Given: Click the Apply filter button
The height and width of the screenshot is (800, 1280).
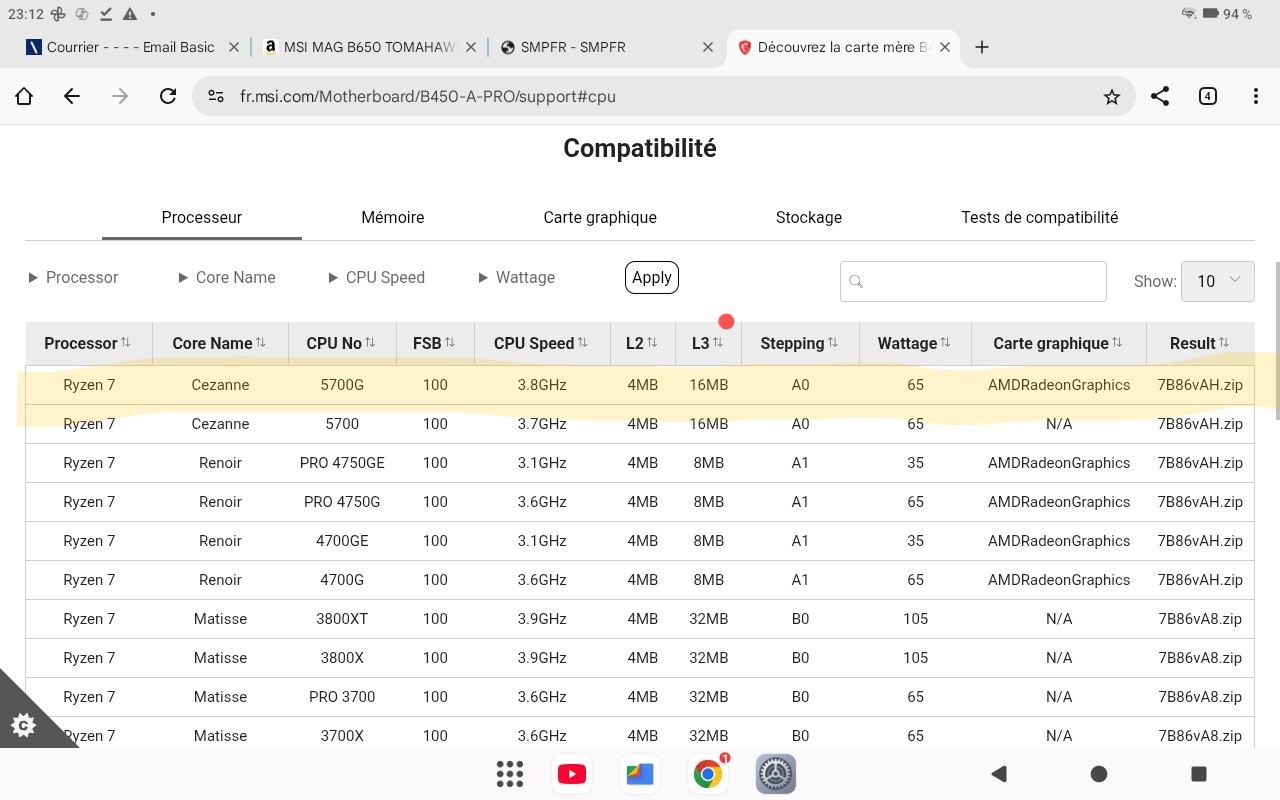Looking at the screenshot, I should [652, 277].
